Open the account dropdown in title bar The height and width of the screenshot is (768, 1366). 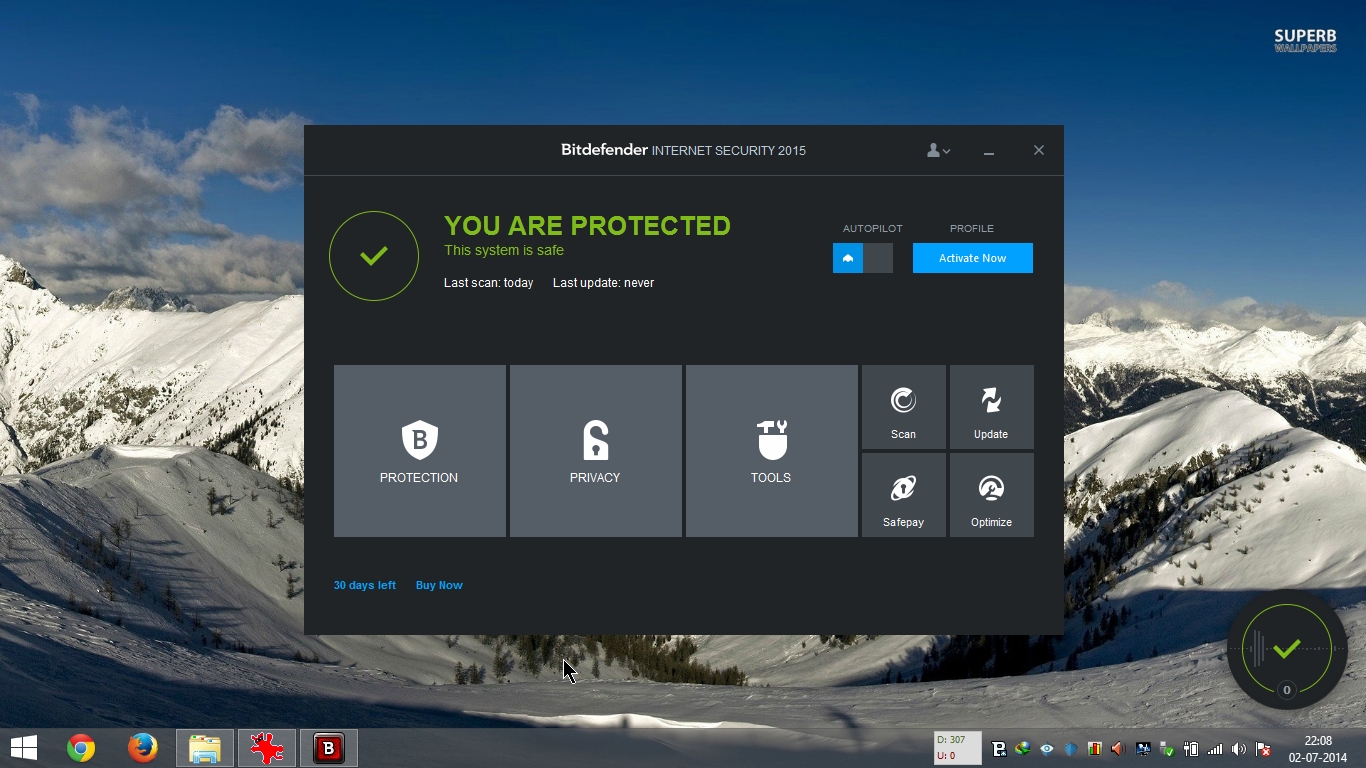click(937, 150)
